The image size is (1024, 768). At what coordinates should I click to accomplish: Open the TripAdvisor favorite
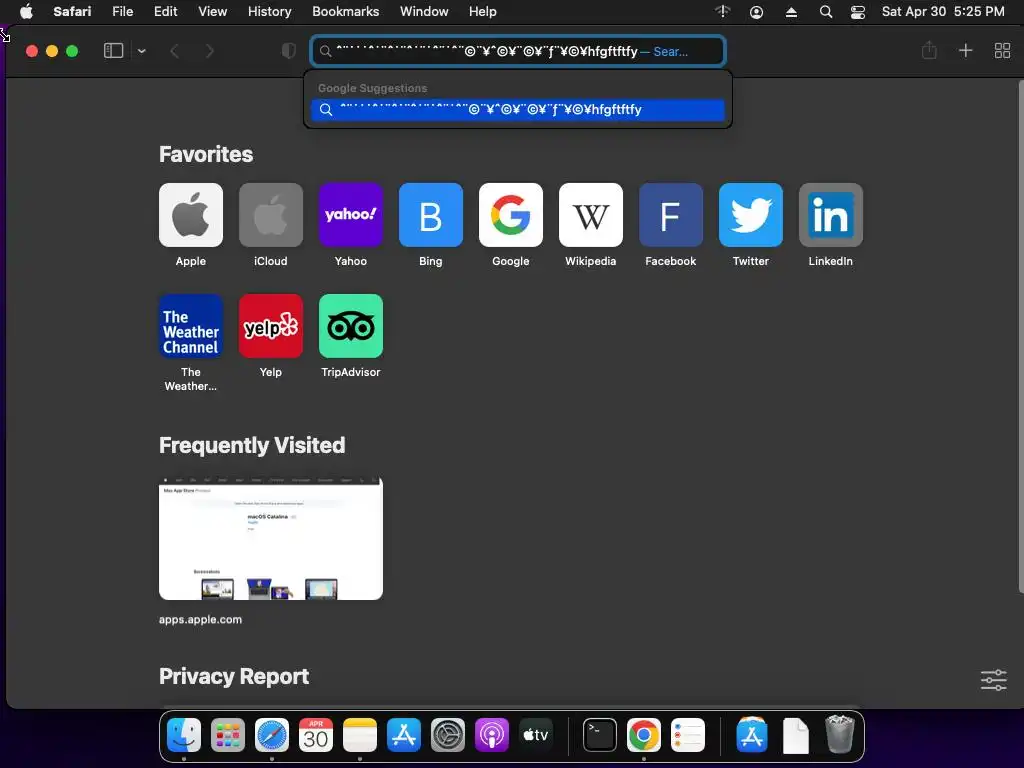click(351, 326)
